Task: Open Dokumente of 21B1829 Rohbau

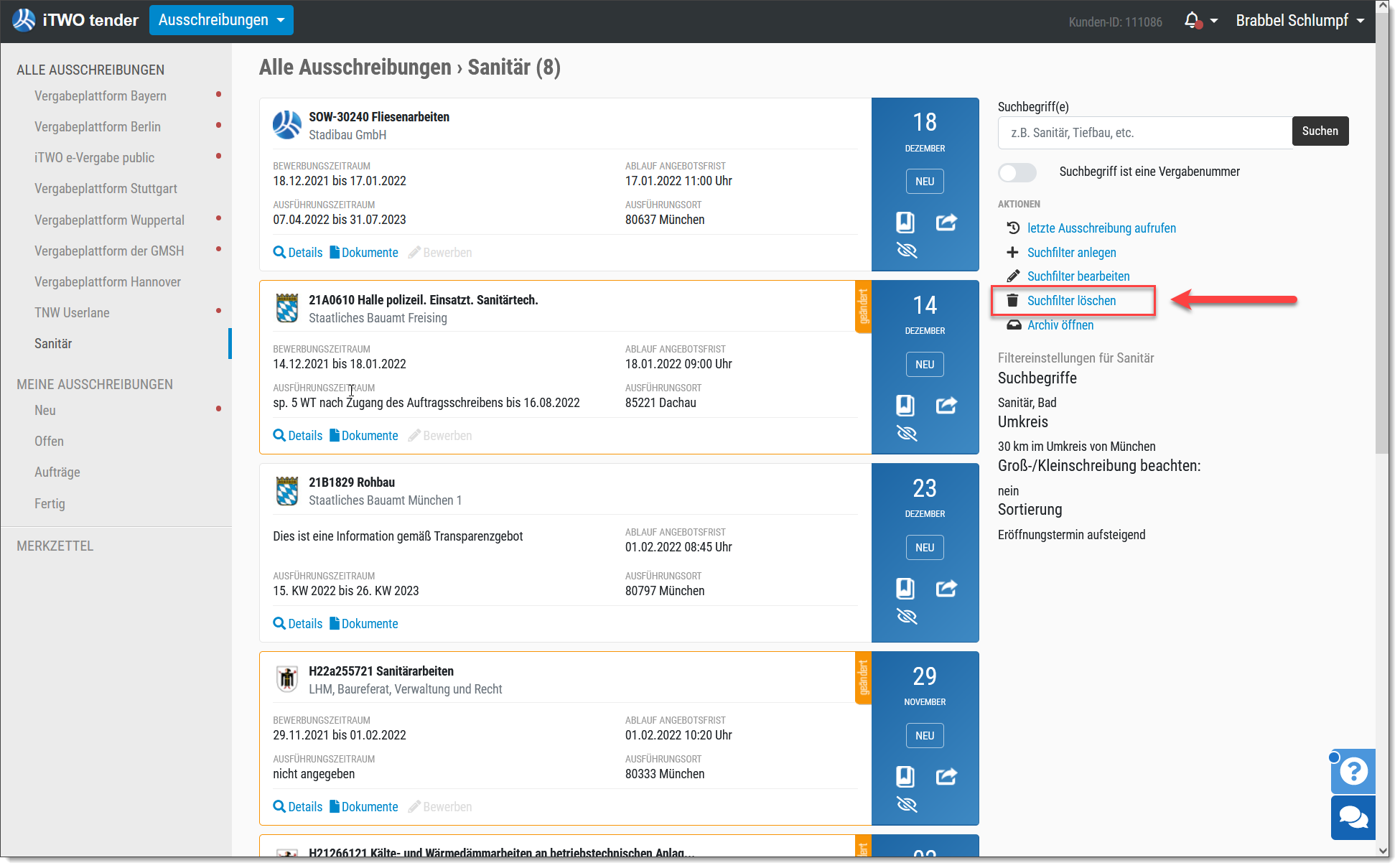Action: click(x=364, y=624)
